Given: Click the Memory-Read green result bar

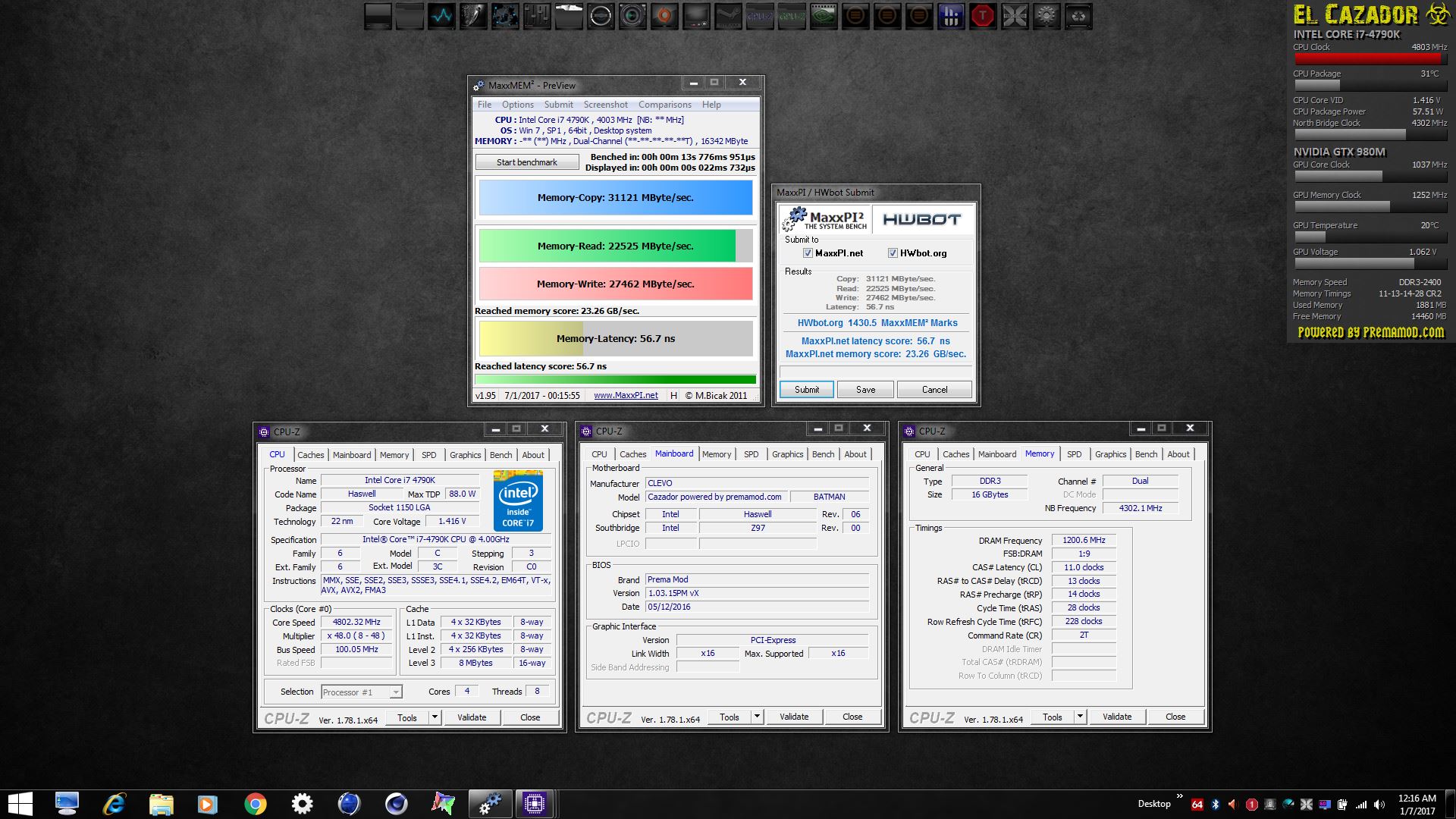Looking at the screenshot, I should pyautogui.click(x=615, y=246).
